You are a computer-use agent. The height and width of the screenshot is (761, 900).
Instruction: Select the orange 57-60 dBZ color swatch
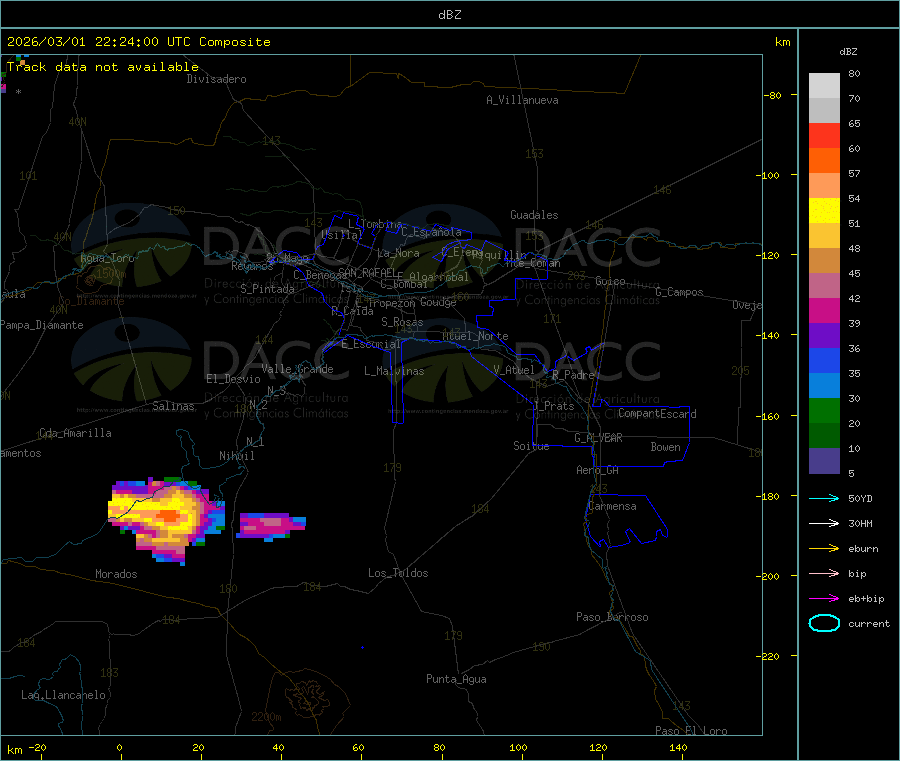tap(824, 161)
